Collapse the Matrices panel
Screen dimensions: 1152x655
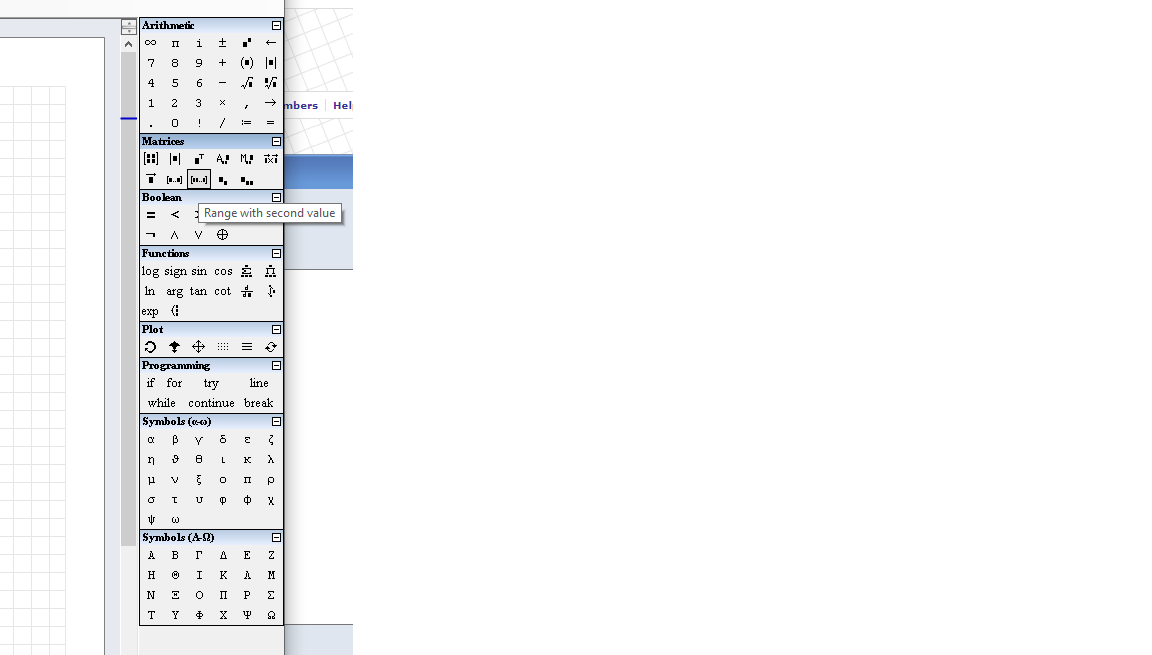pos(277,141)
